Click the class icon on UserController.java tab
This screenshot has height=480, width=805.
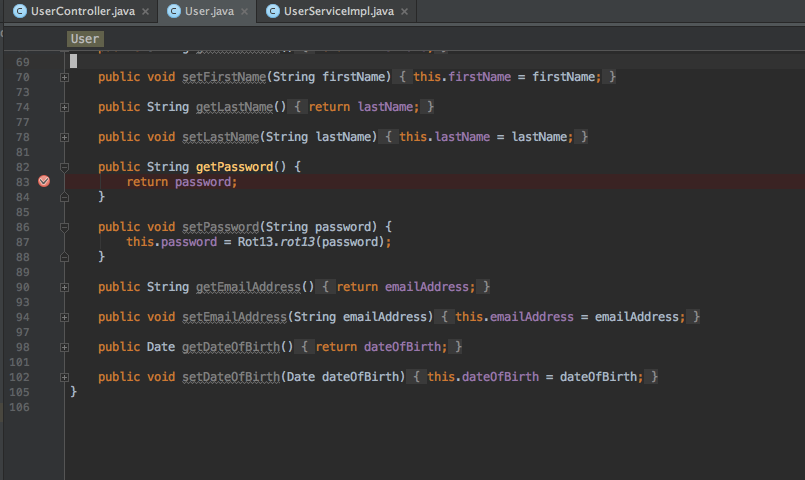pos(19,11)
